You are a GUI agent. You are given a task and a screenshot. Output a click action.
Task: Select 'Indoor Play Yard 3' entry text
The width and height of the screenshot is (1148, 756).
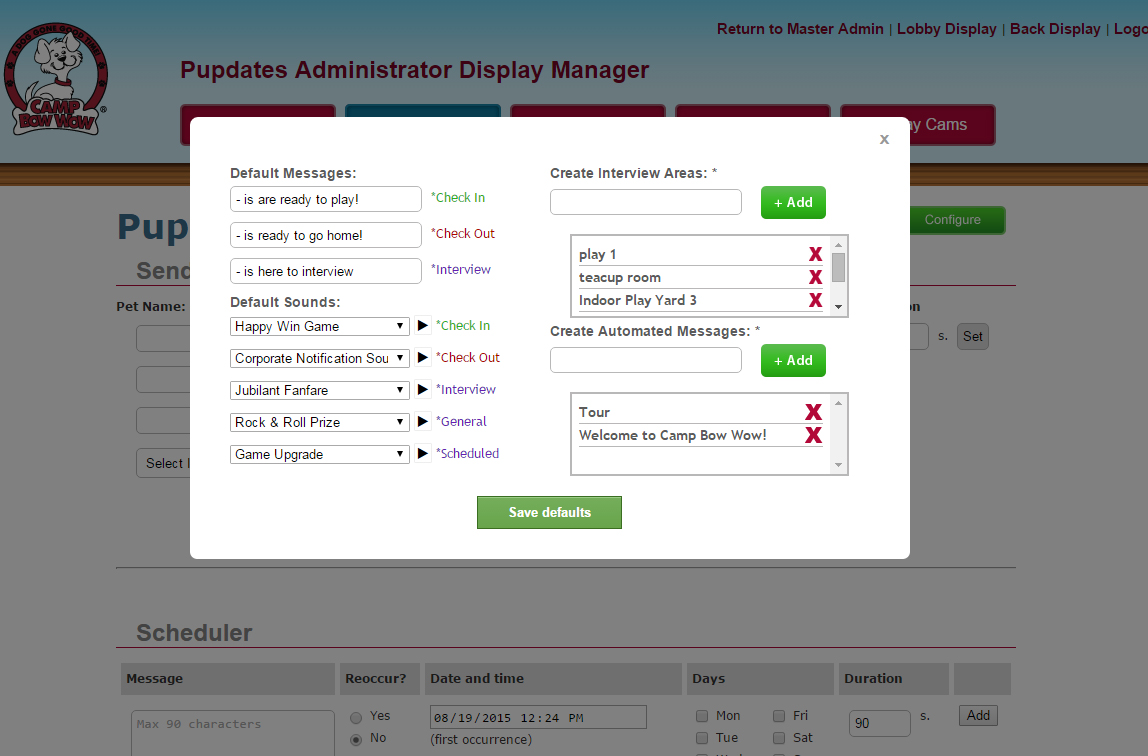pyautogui.click(x=637, y=300)
